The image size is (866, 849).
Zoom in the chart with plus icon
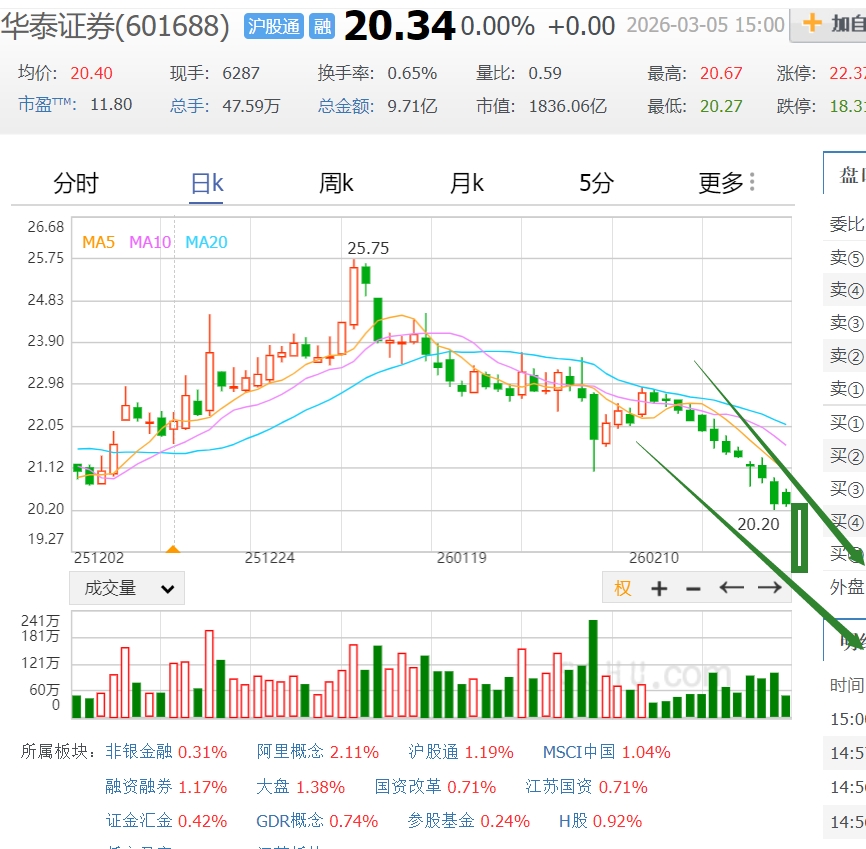659,589
